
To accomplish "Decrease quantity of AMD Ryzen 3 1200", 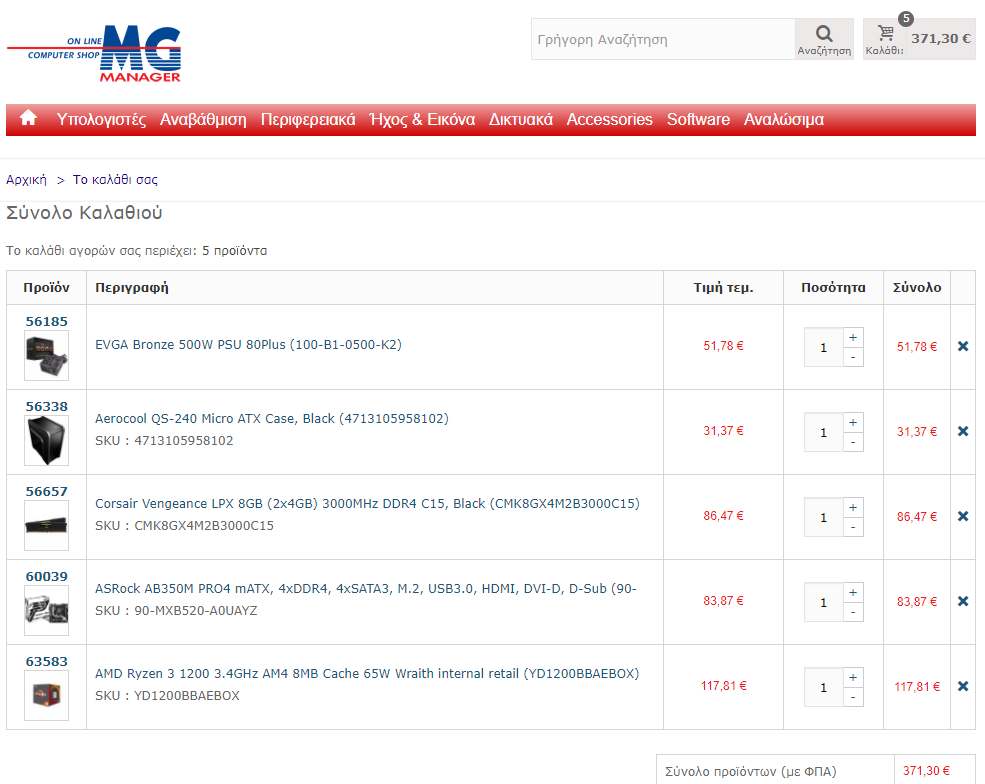I will [853, 697].
